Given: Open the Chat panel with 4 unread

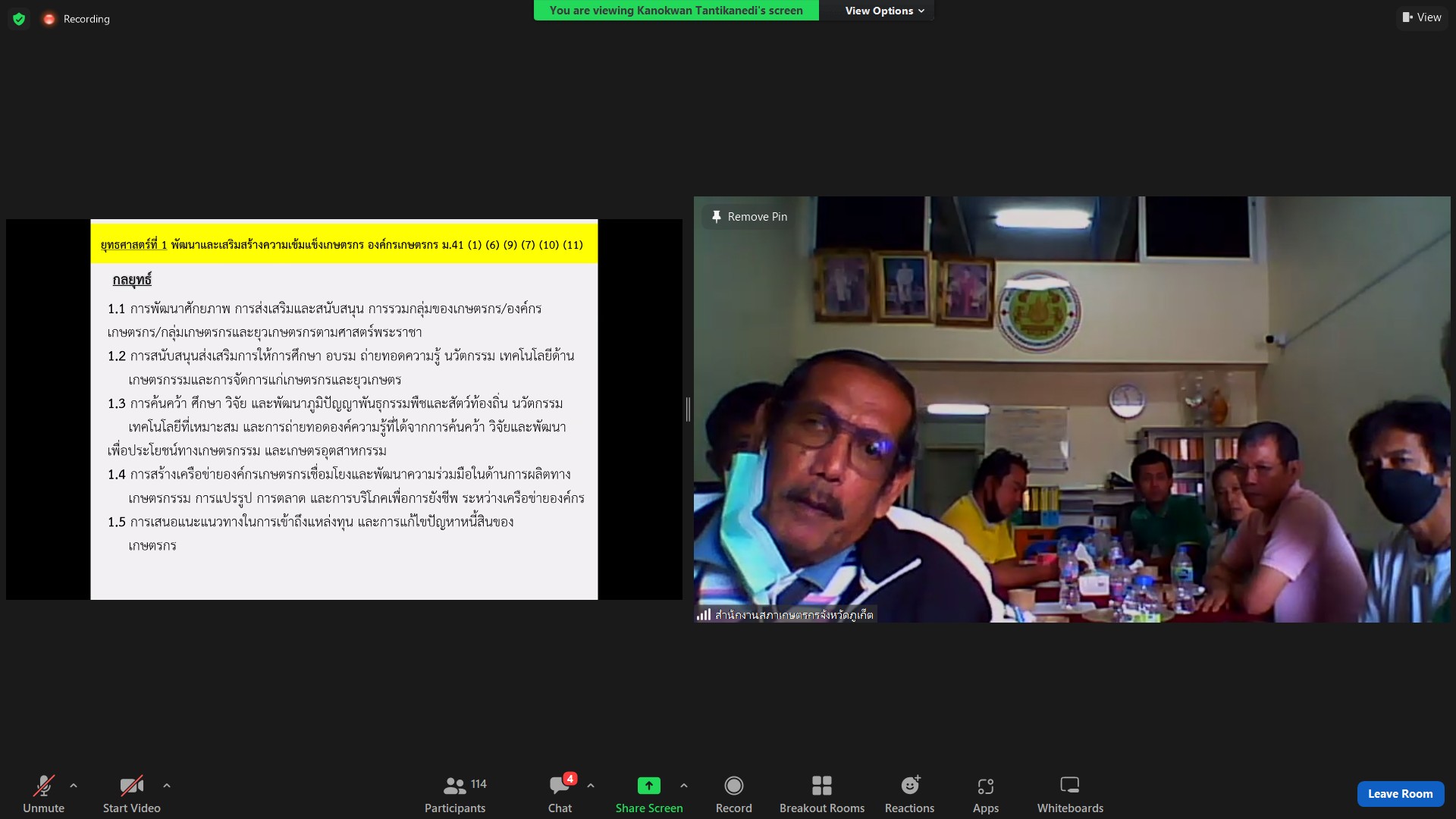Looking at the screenshot, I should 560,794.
